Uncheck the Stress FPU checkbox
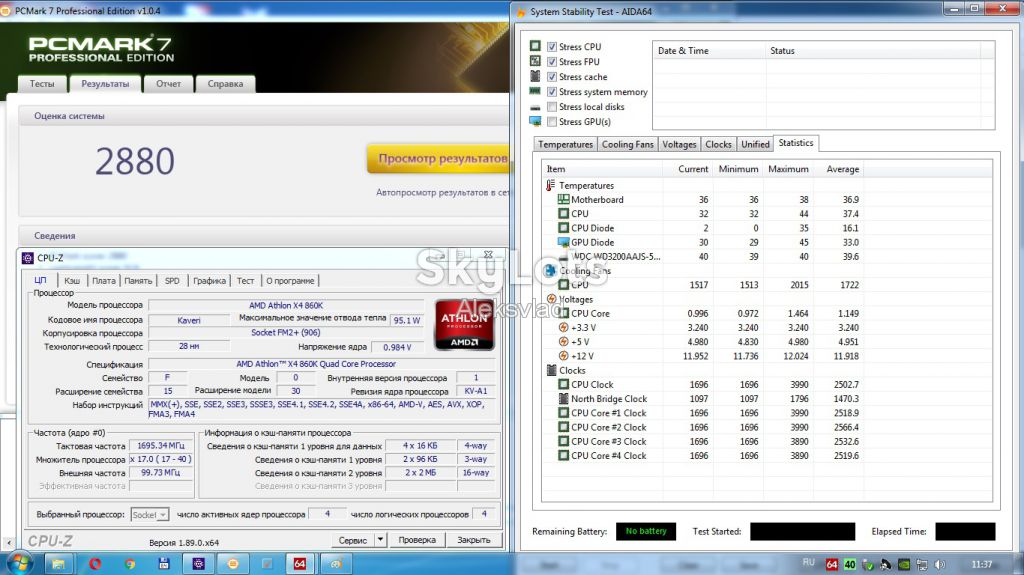The height and width of the screenshot is (575, 1024). click(x=552, y=61)
